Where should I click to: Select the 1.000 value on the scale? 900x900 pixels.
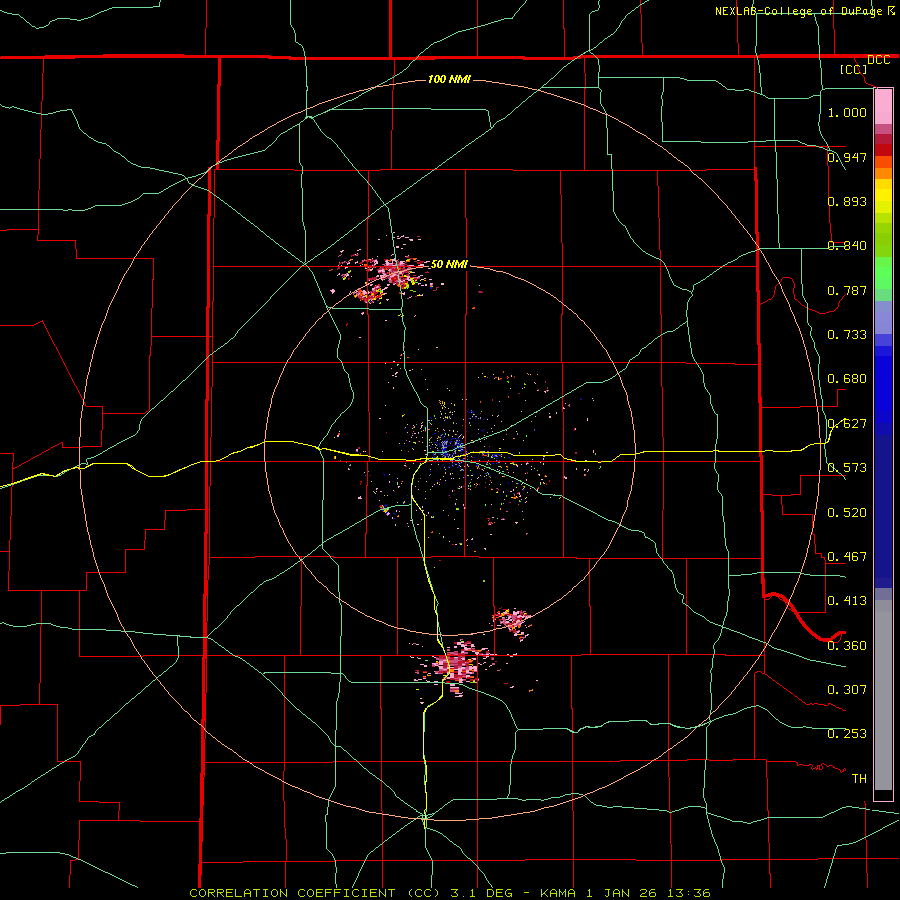point(847,112)
